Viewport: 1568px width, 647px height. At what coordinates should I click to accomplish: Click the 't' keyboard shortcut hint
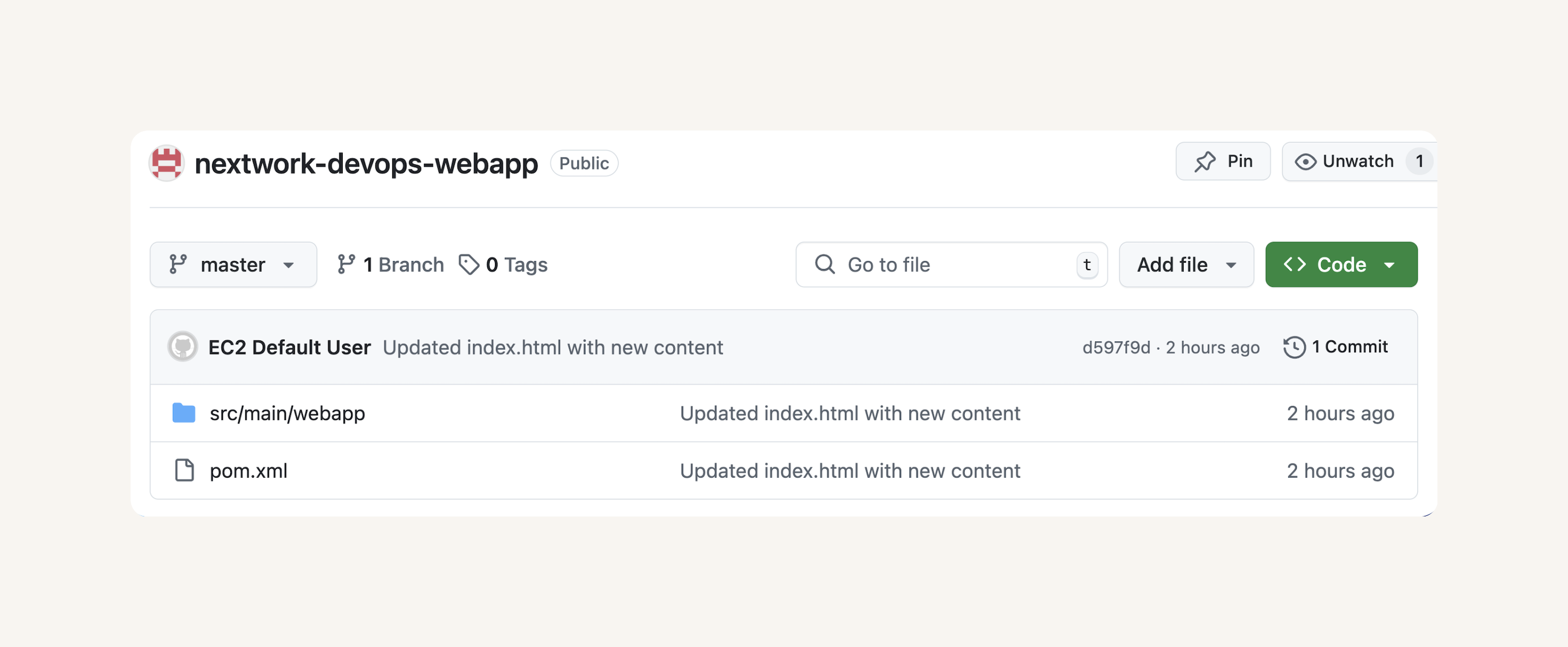(1087, 265)
